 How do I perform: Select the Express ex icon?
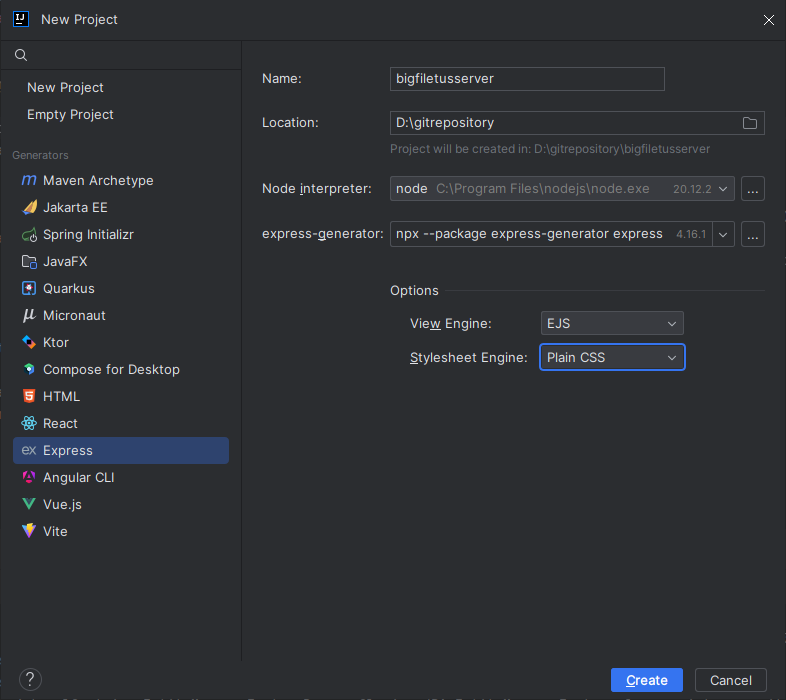point(29,450)
